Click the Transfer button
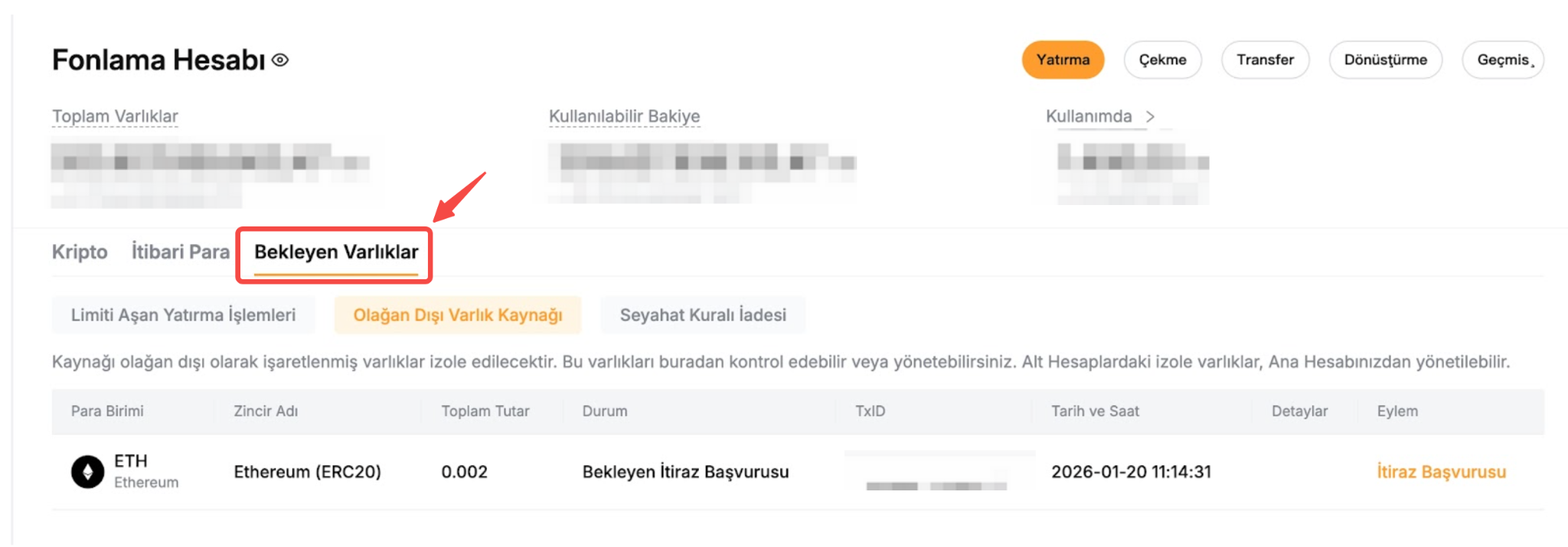The height and width of the screenshot is (547, 1568). 1265,60
